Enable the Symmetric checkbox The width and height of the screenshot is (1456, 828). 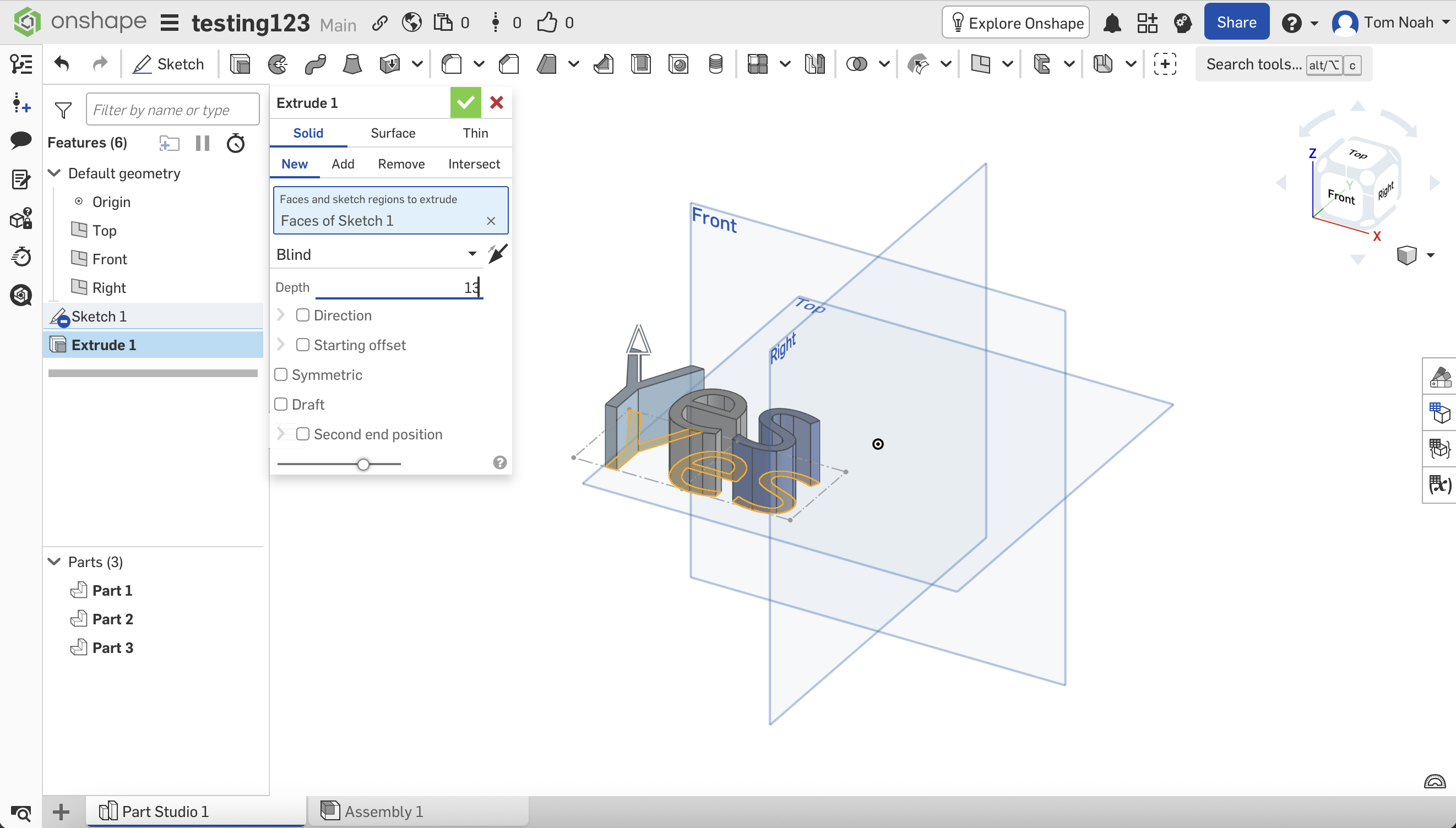tap(281, 375)
